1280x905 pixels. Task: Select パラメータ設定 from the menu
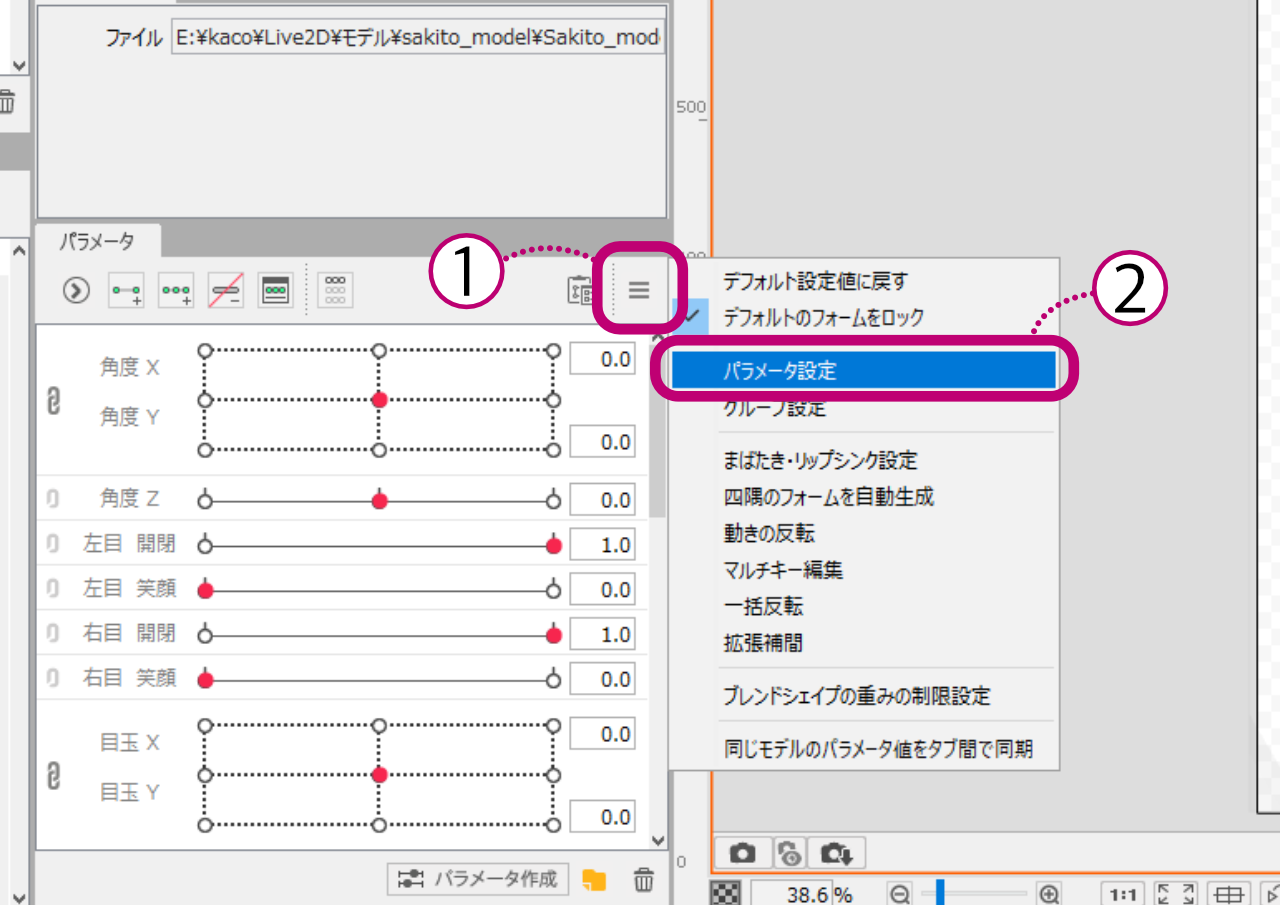864,371
